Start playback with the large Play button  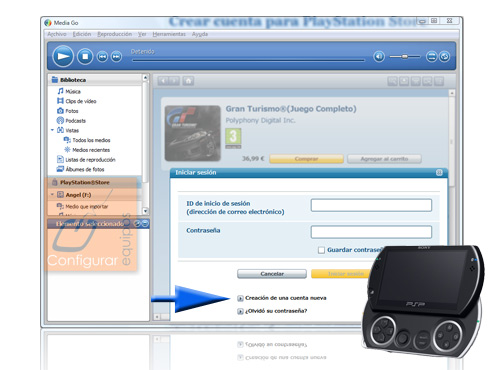63,56
